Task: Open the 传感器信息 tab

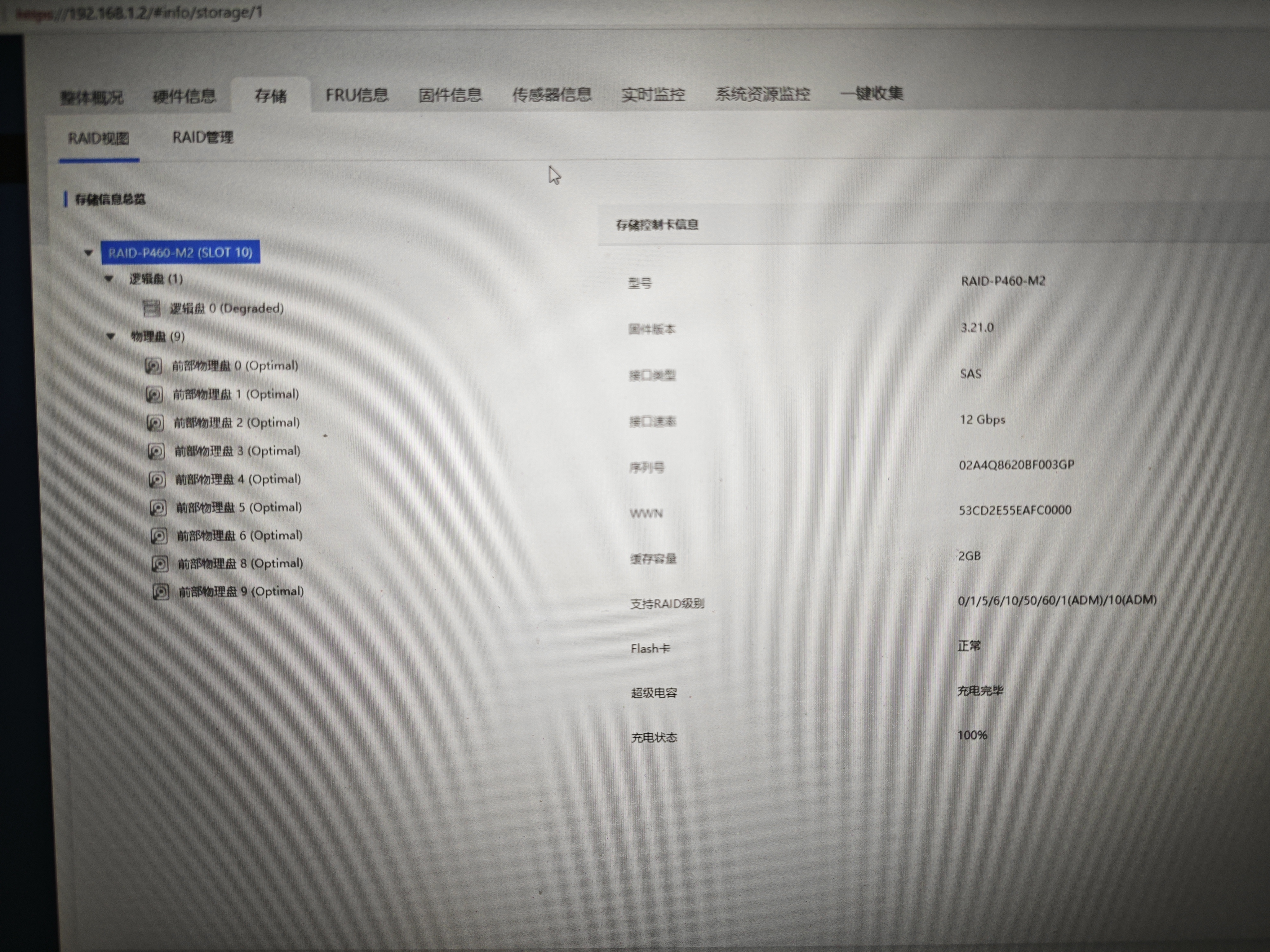Action: (551, 95)
